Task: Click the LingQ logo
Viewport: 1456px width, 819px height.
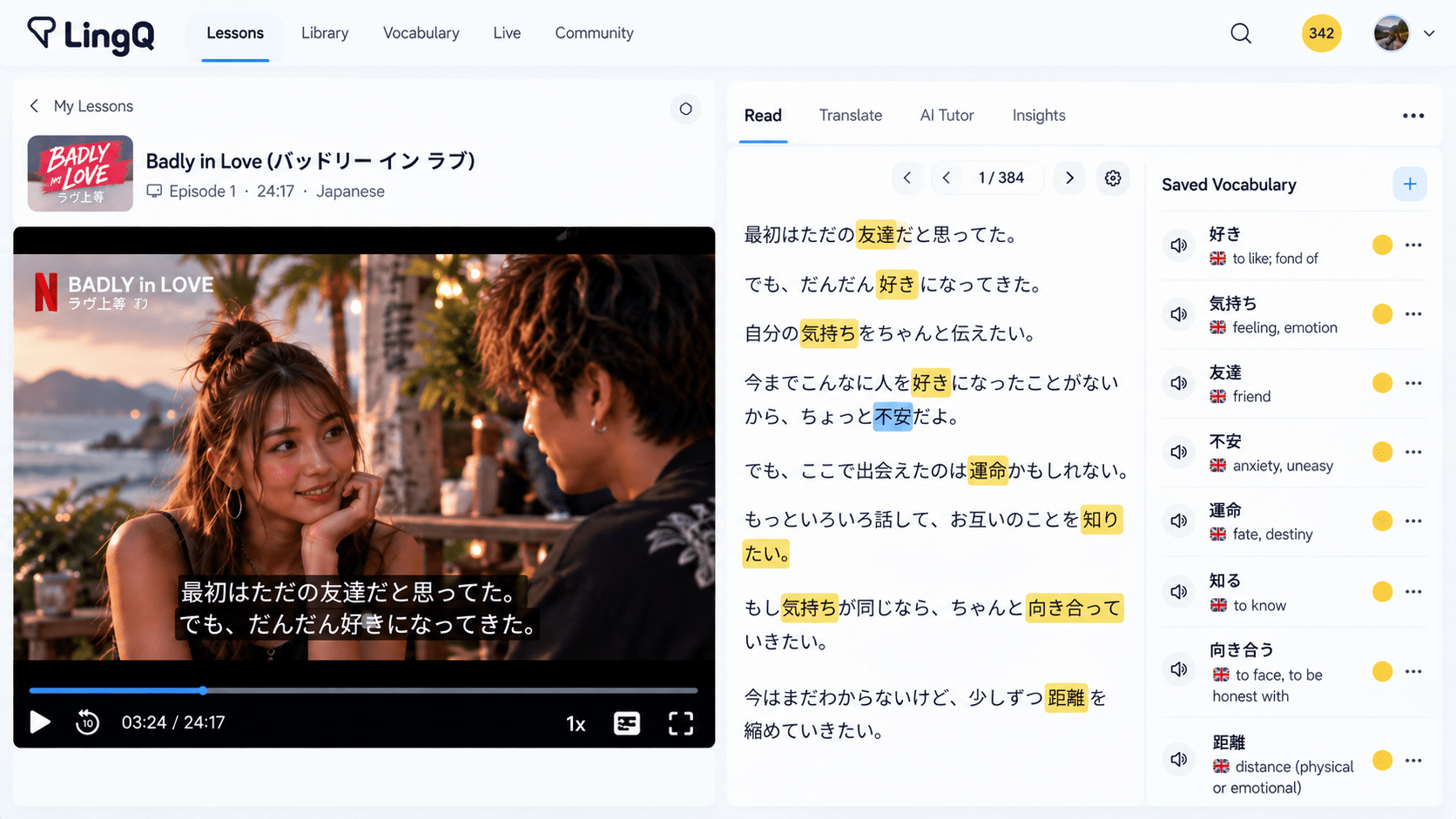Action: 91,35
